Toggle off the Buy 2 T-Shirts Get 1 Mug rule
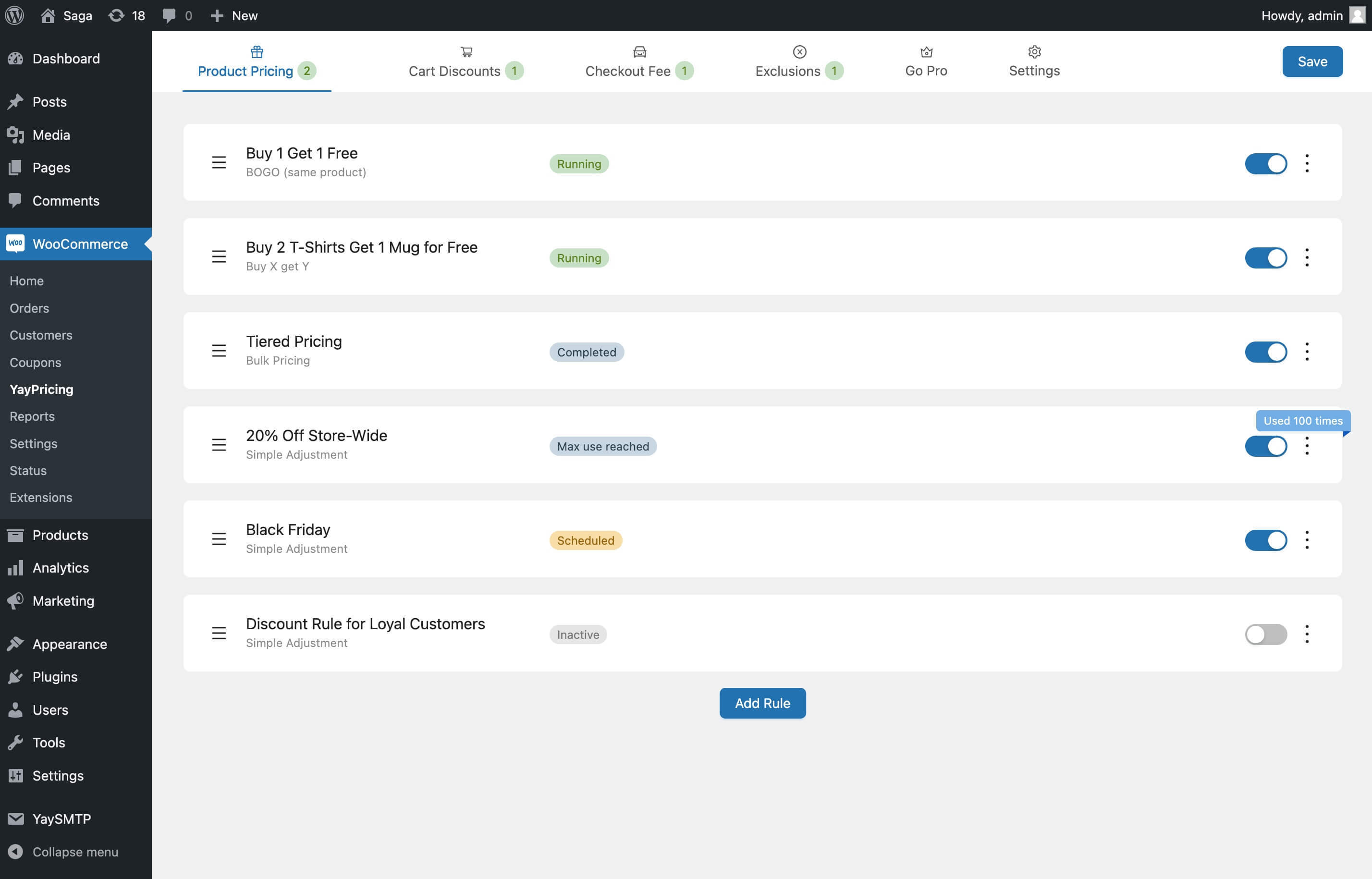The height and width of the screenshot is (879, 1372). click(x=1265, y=257)
